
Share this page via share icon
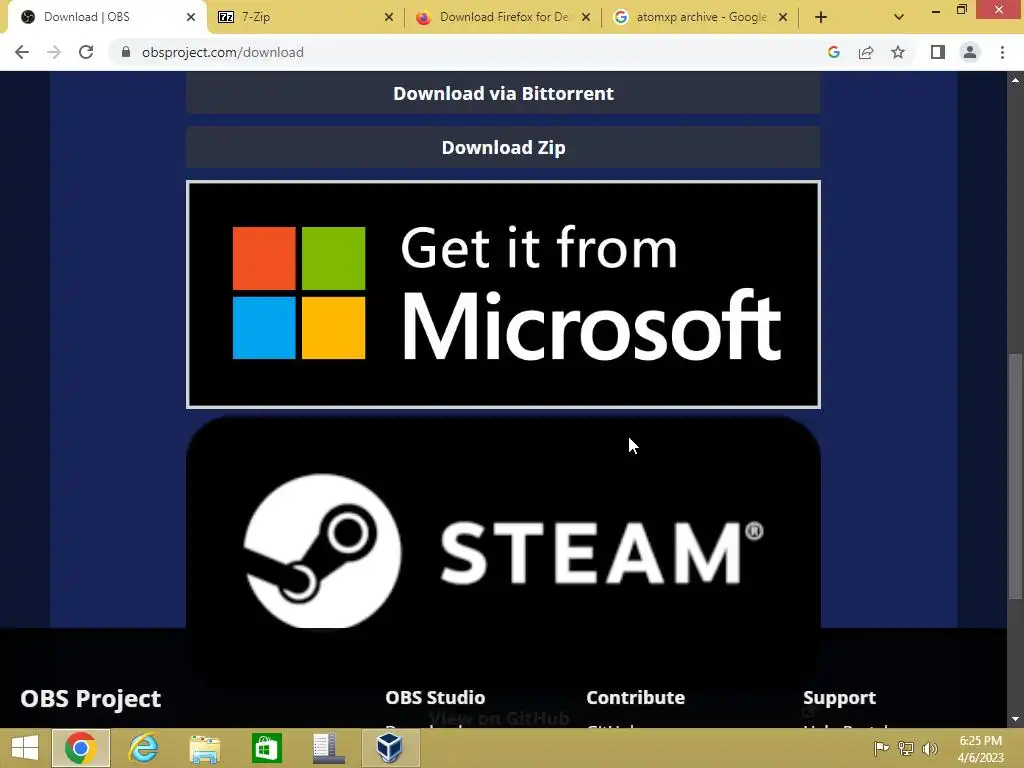866,52
